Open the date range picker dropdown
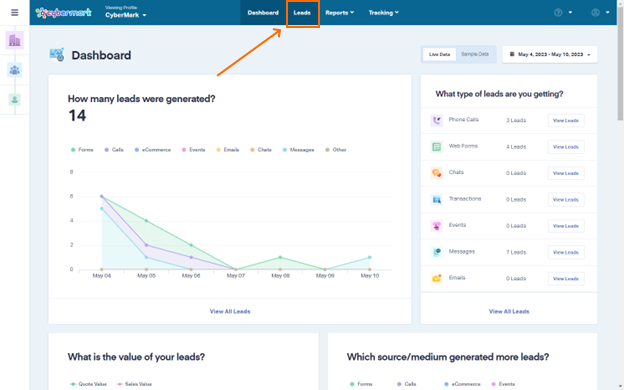Image resolution: width=624 pixels, height=390 pixels. [550, 55]
